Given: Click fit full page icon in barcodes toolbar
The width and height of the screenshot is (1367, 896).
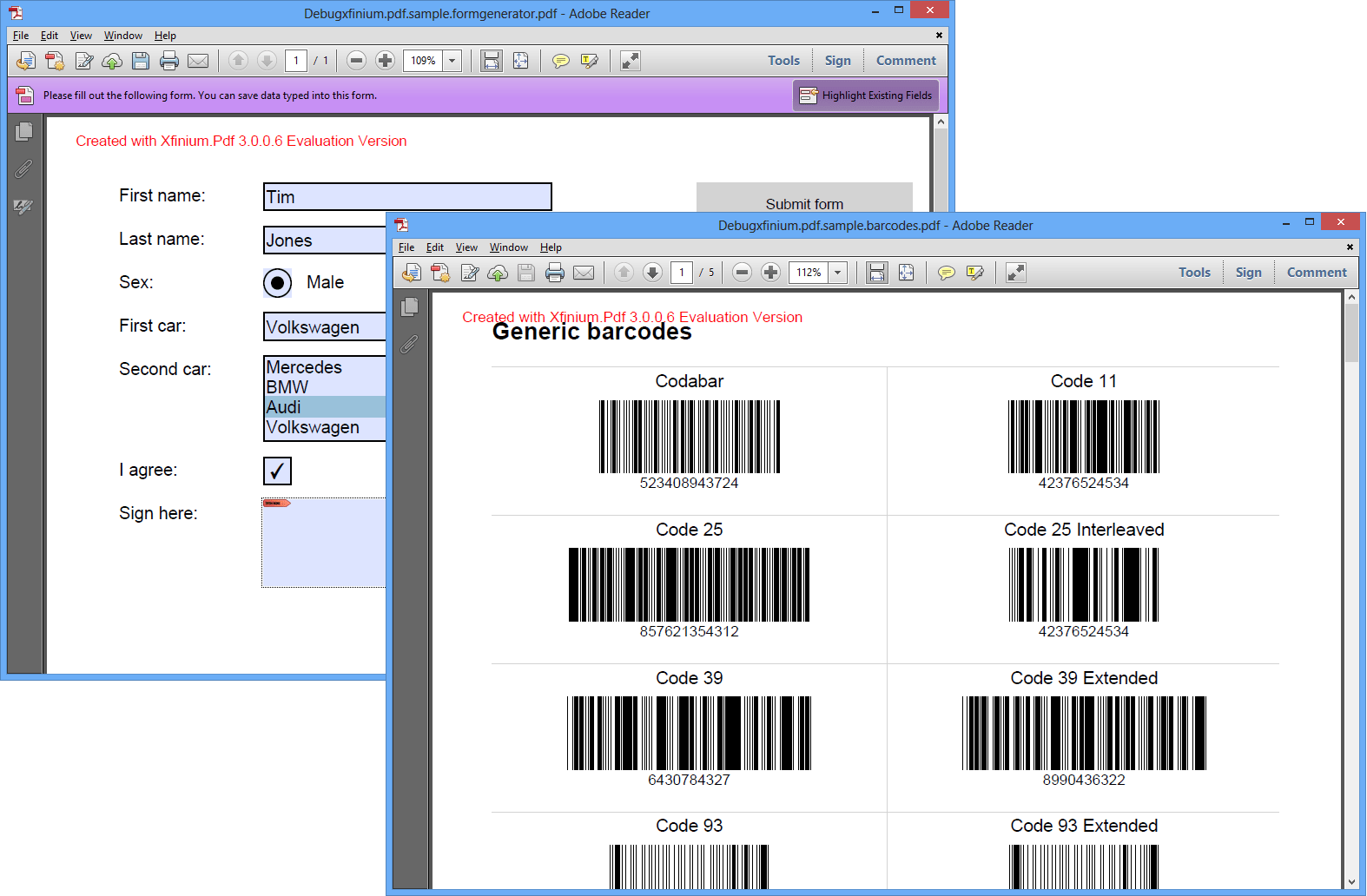Looking at the screenshot, I should pyautogui.click(x=906, y=273).
